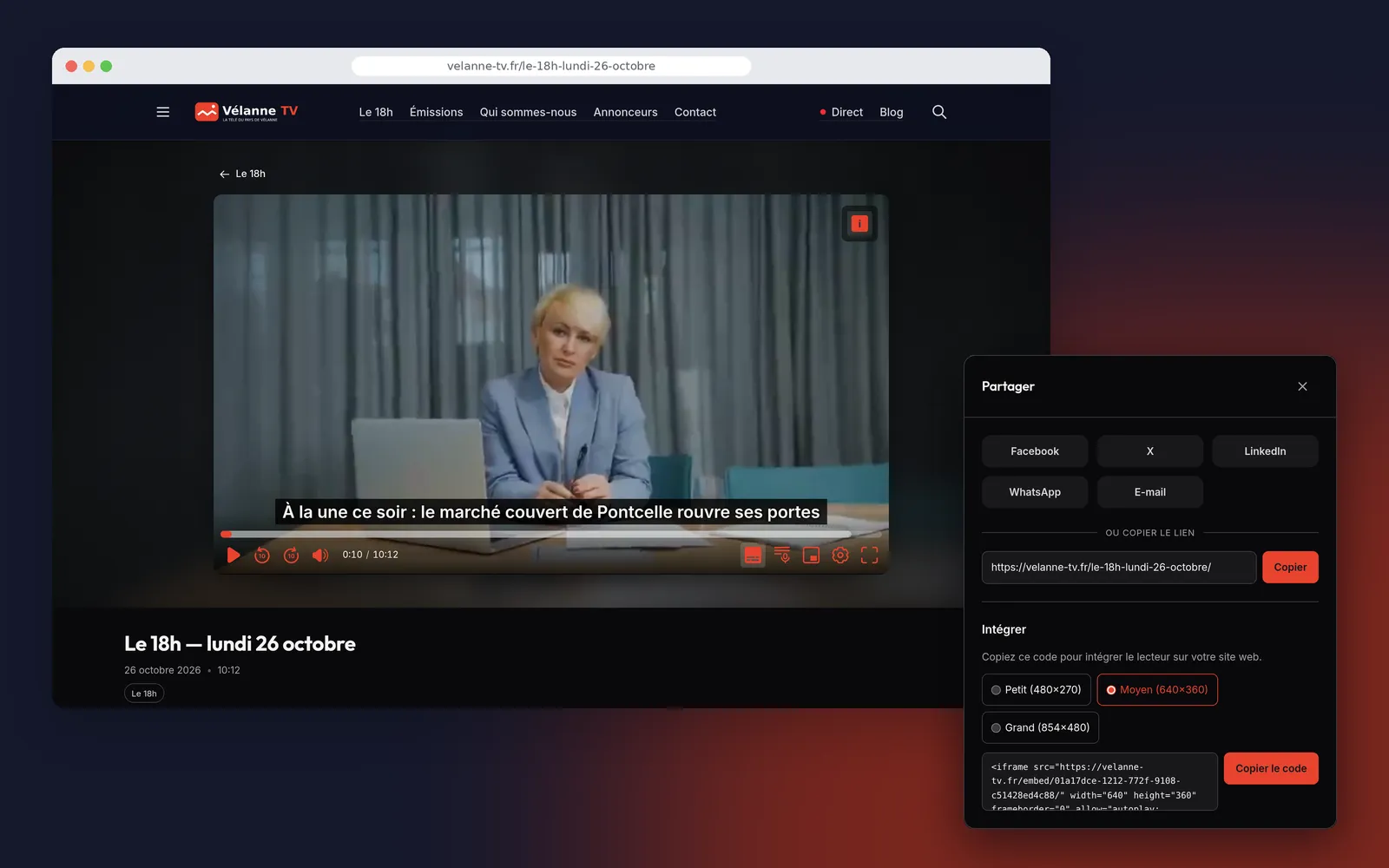Image resolution: width=1389 pixels, height=868 pixels.
Task: Enter fullscreen mode
Action: point(869,556)
